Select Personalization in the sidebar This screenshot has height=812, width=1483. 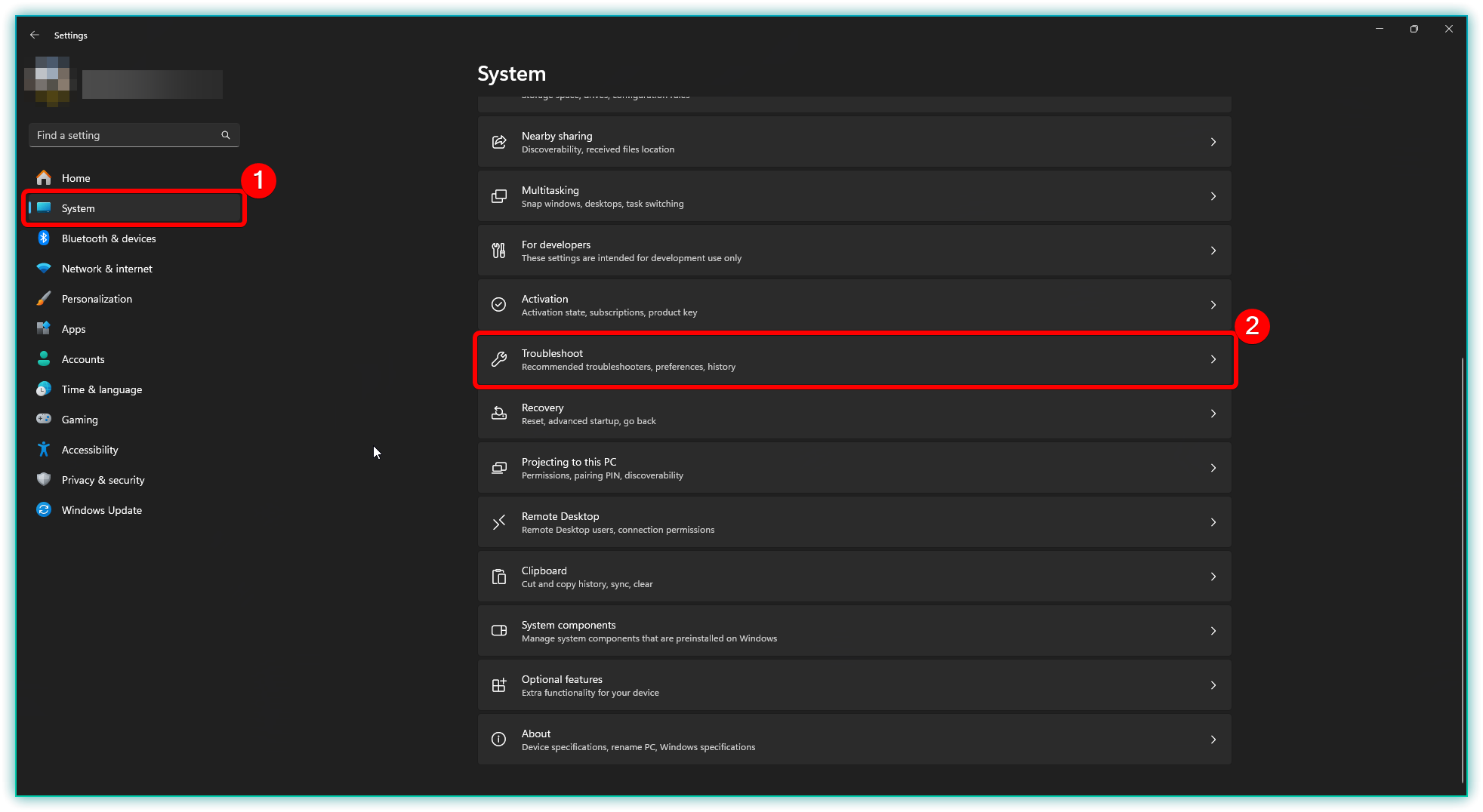pyautogui.click(x=97, y=299)
